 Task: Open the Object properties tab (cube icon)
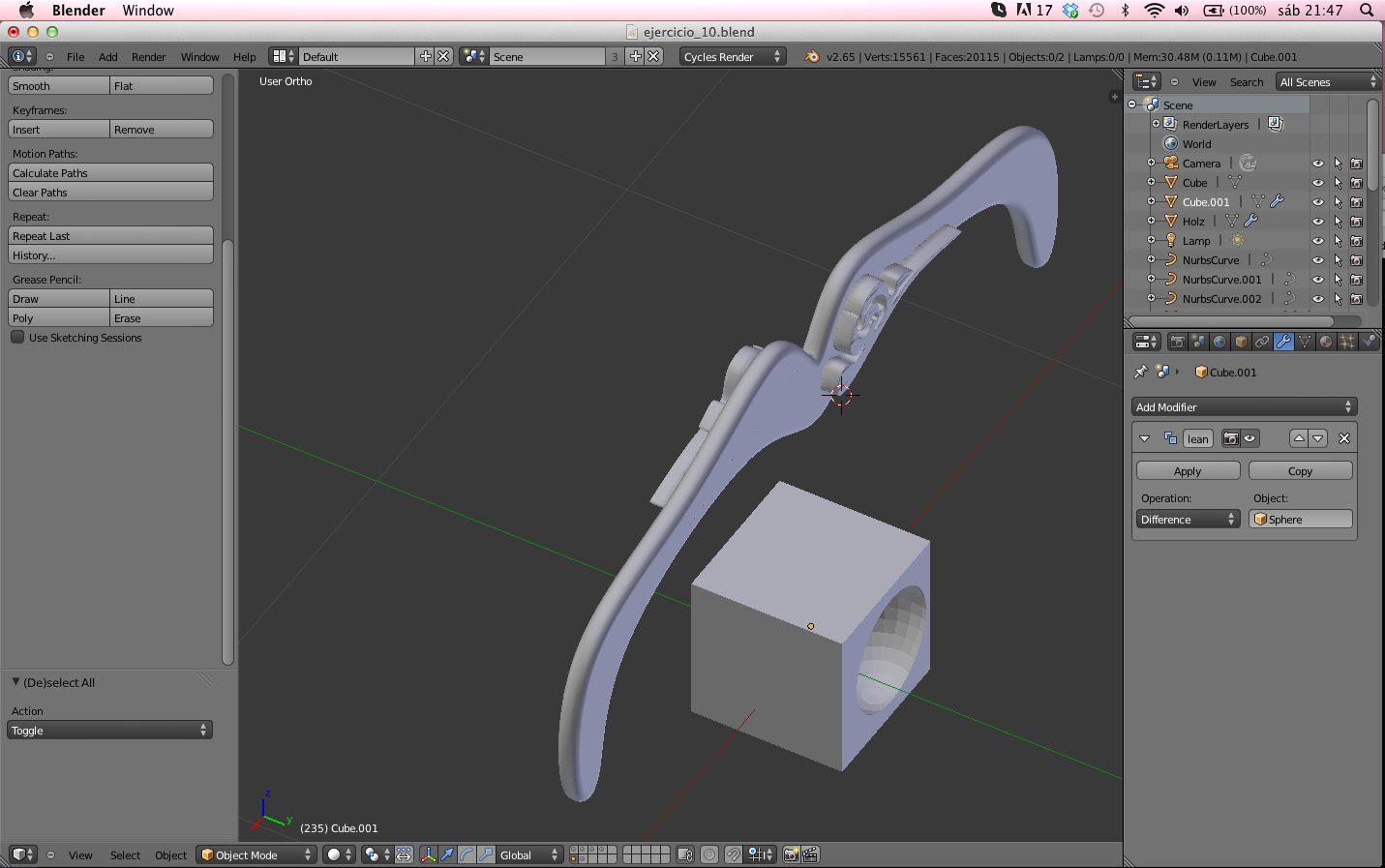click(1241, 342)
